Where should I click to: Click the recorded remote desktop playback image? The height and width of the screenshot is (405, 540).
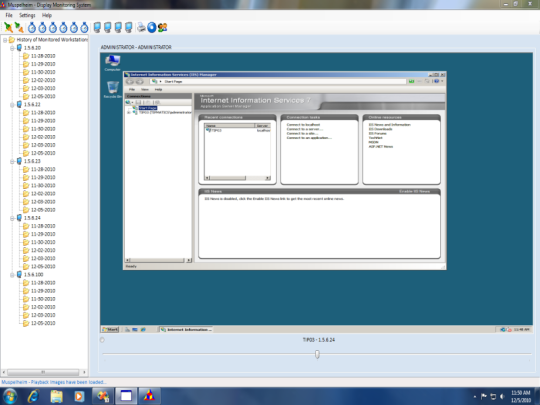point(316,193)
